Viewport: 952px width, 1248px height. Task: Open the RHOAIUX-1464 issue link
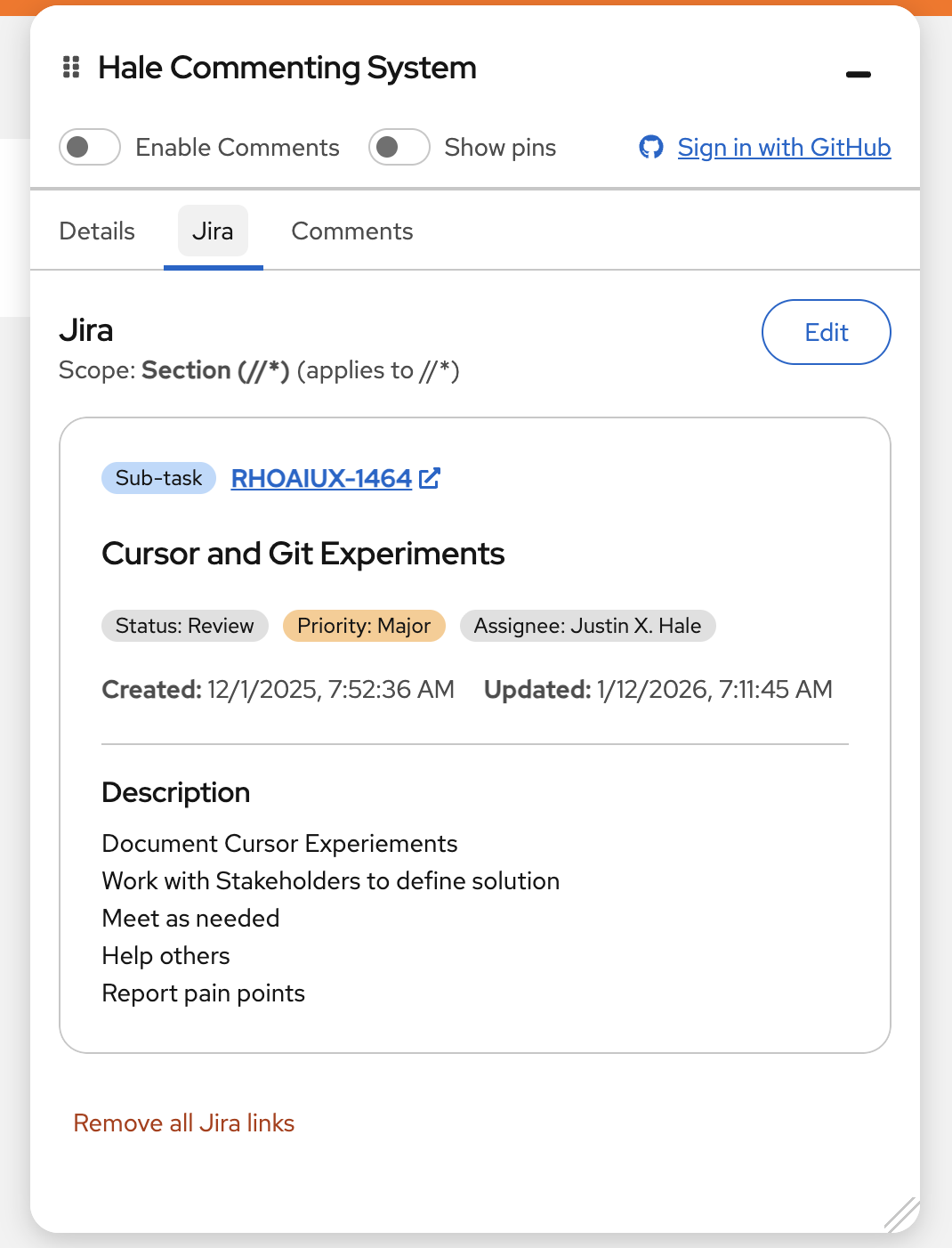pyautogui.click(x=321, y=478)
